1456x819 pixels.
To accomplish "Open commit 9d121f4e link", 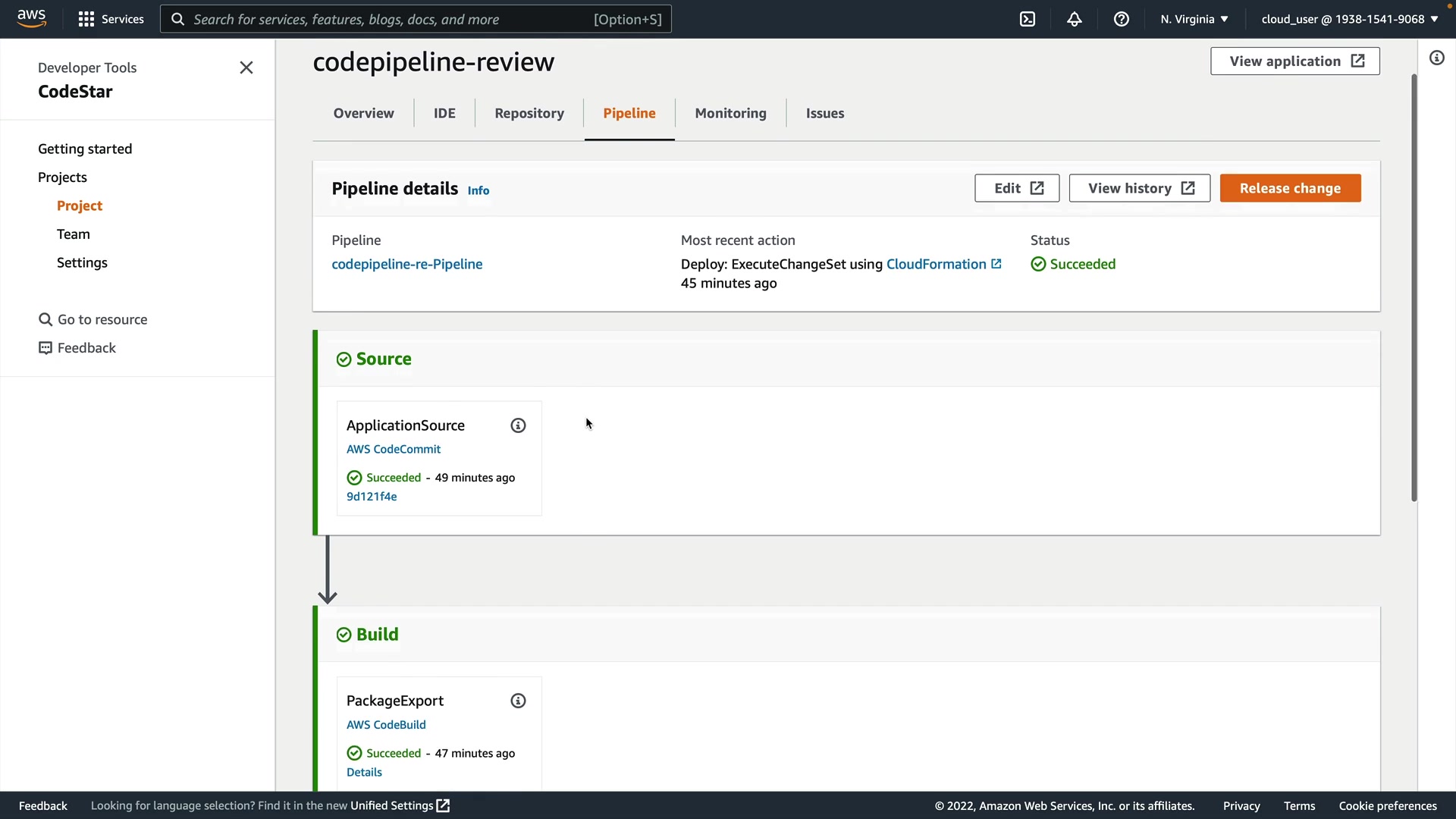I will (372, 497).
